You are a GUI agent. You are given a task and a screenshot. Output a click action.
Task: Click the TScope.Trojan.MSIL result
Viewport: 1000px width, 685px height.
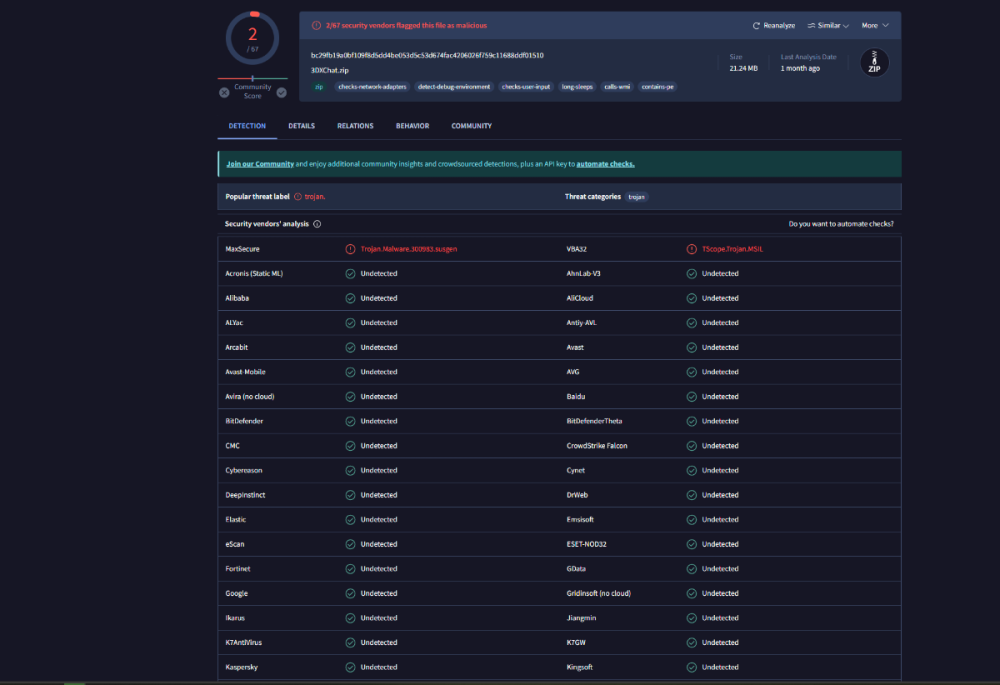coord(732,249)
